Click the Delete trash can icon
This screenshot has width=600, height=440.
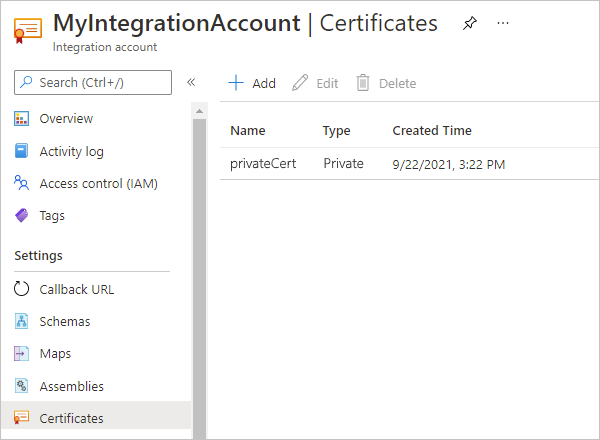363,83
